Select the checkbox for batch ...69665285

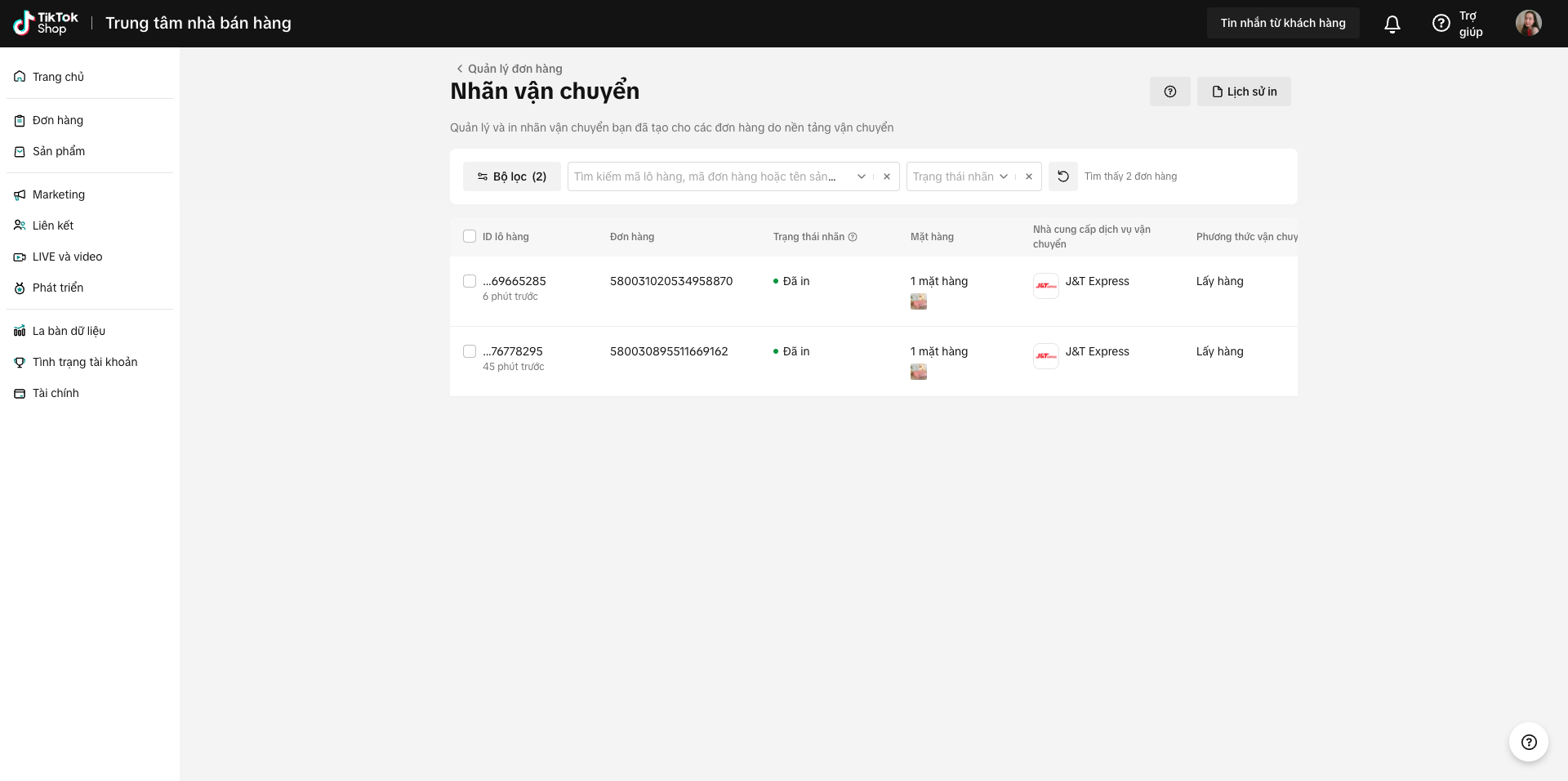click(470, 281)
